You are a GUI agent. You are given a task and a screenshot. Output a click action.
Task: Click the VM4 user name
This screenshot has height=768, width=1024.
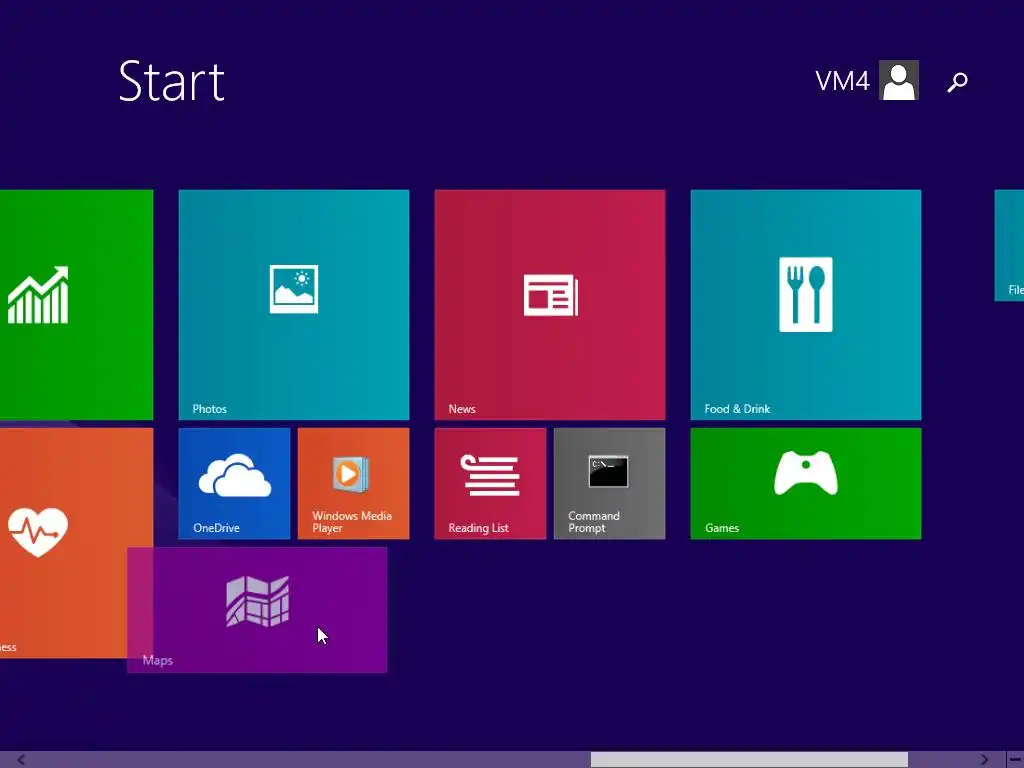842,81
